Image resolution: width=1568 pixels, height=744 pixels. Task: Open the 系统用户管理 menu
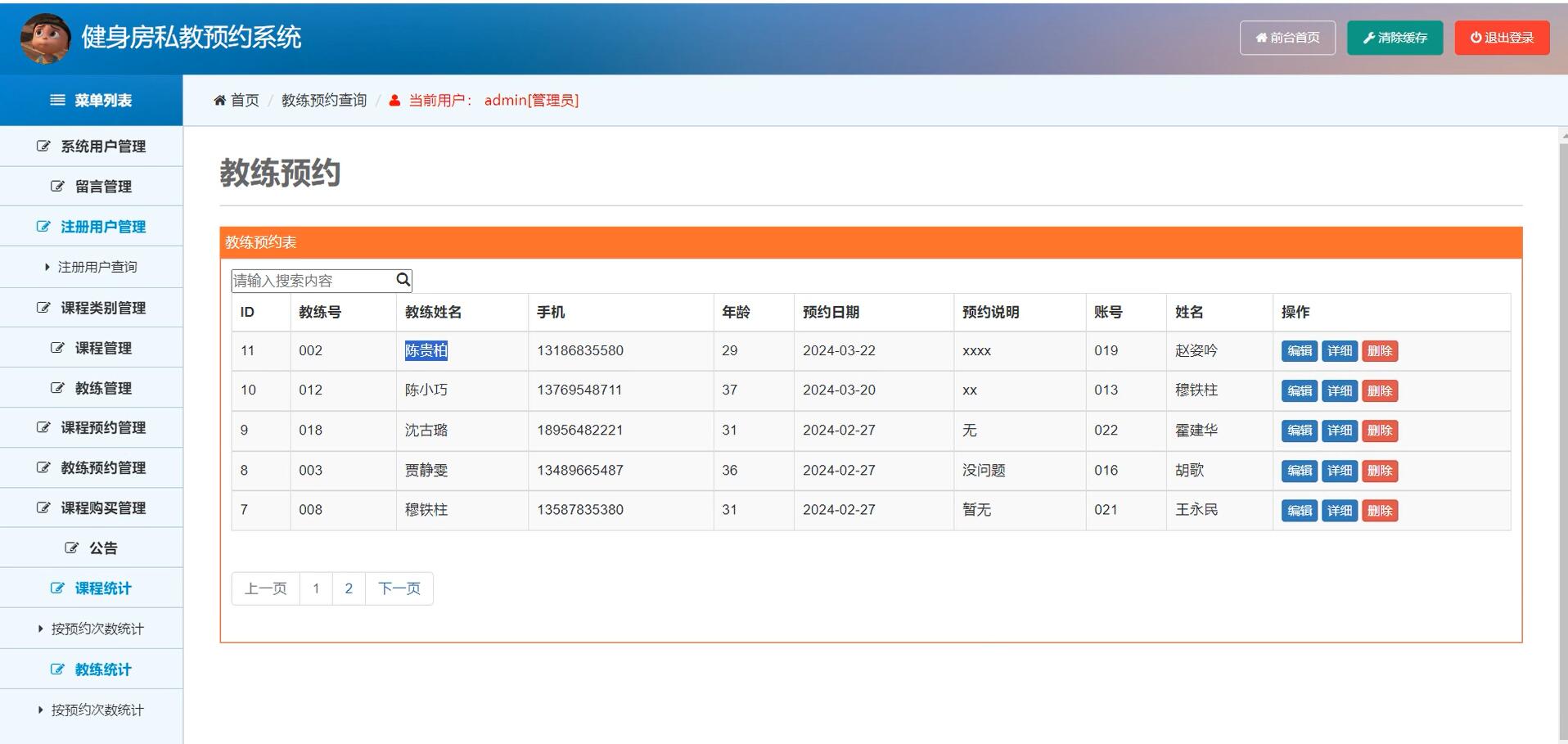[92, 147]
